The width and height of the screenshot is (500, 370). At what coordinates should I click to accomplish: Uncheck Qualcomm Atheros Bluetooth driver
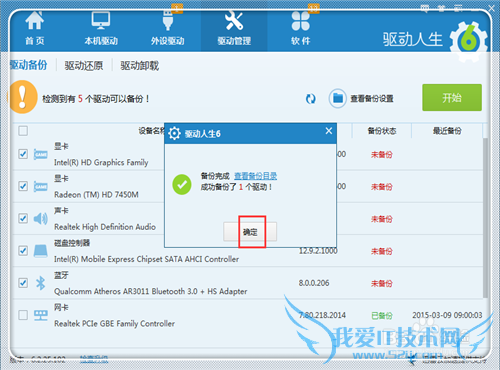pyautogui.click(x=23, y=283)
